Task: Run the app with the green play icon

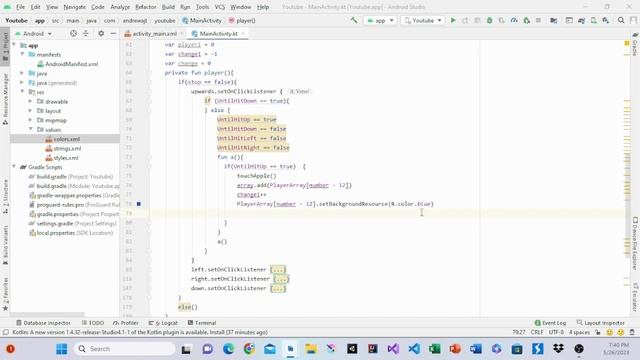Action: [x=453, y=20]
